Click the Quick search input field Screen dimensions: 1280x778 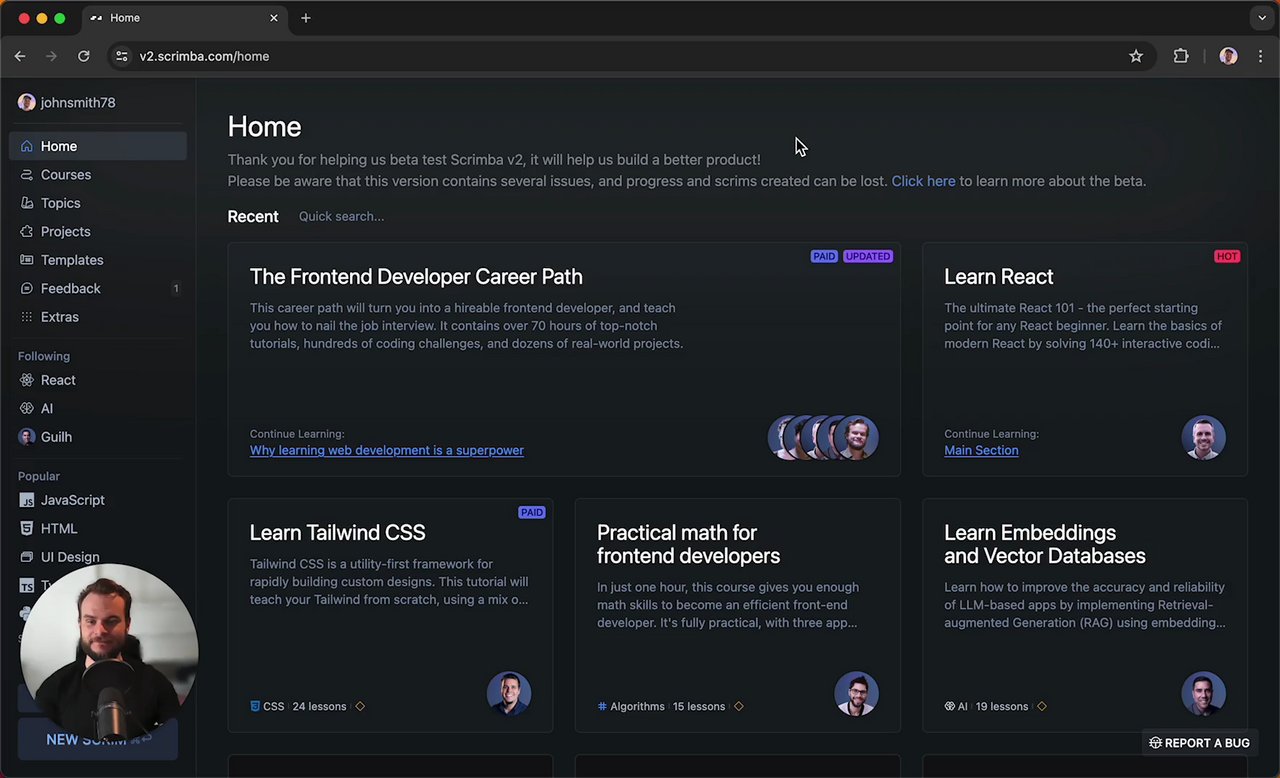(342, 217)
